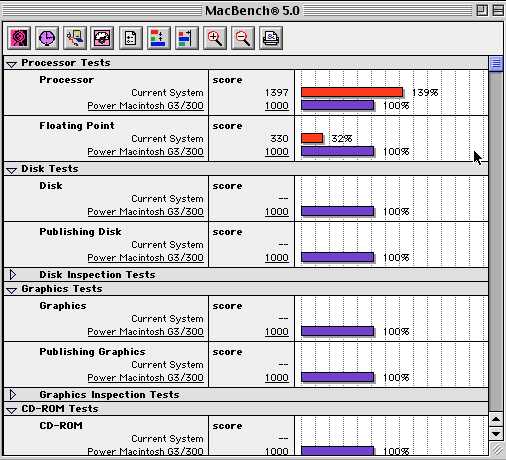This screenshot has height=460, width=506.
Task: Open Power Macintosh G3/300 link under Publishing Graphics
Action: 145,378
